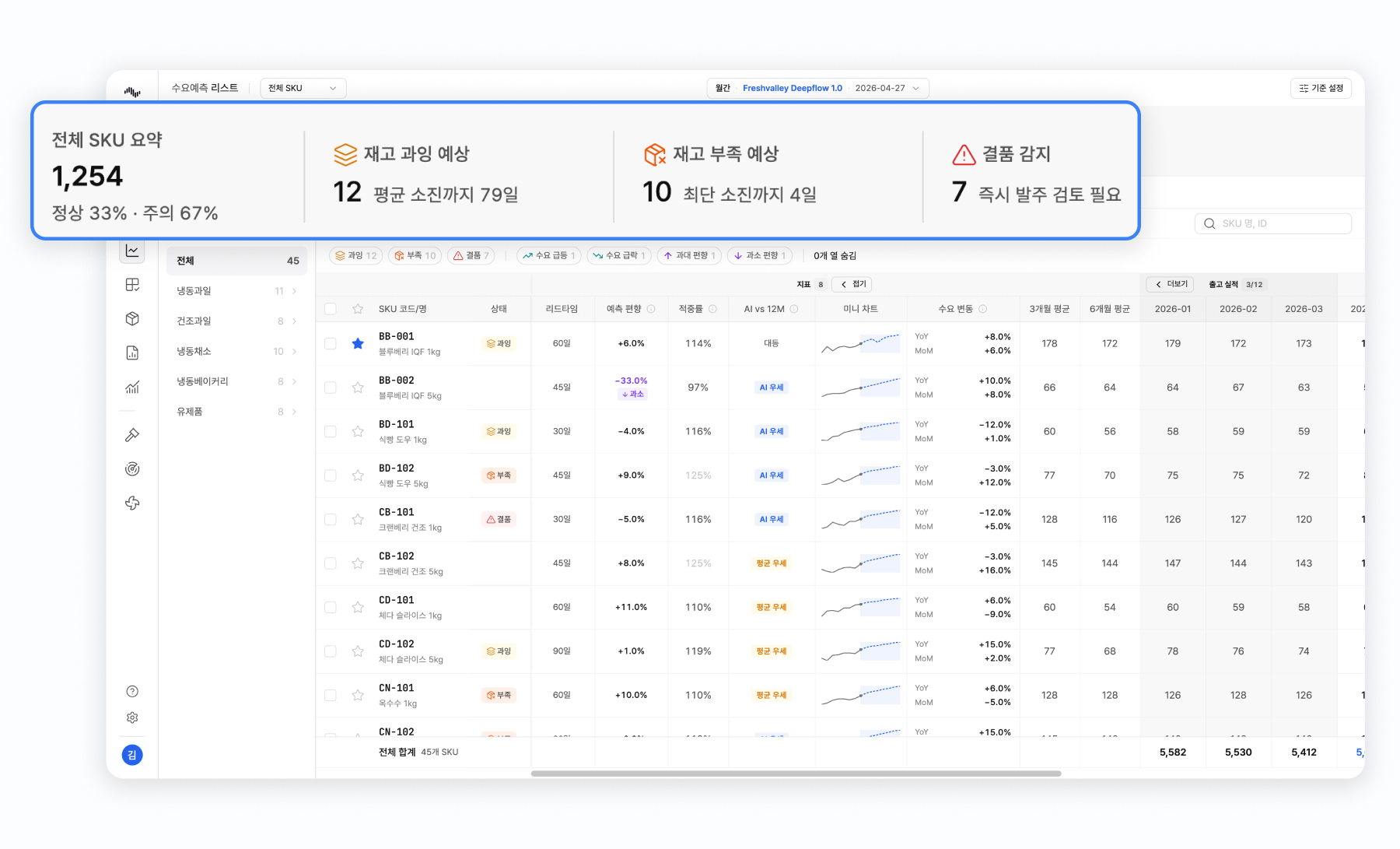Unstar the BB-001 favorite star
This screenshot has height=849, width=1400.
tap(358, 343)
